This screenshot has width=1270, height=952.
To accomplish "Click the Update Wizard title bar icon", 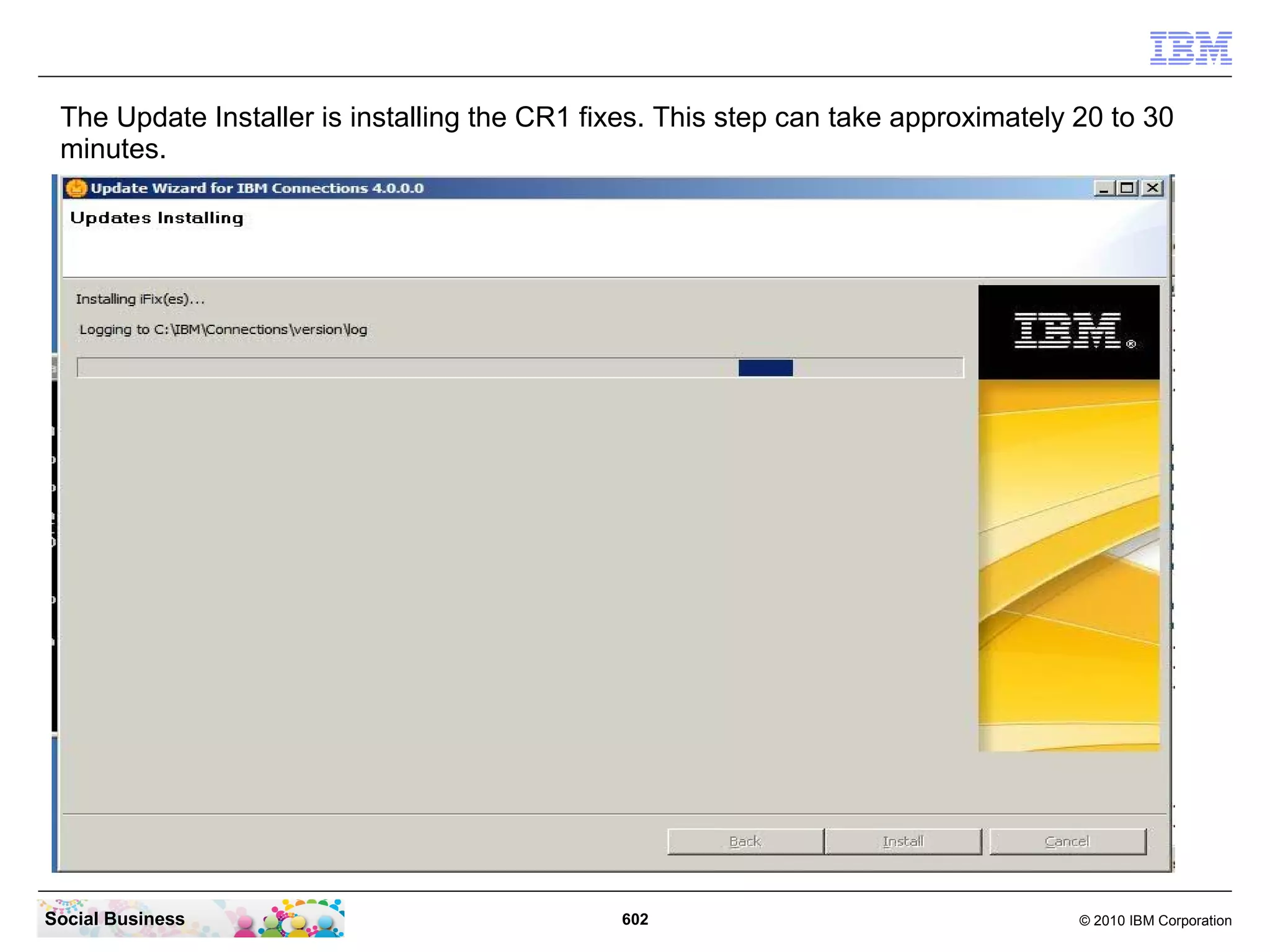I will [x=76, y=188].
